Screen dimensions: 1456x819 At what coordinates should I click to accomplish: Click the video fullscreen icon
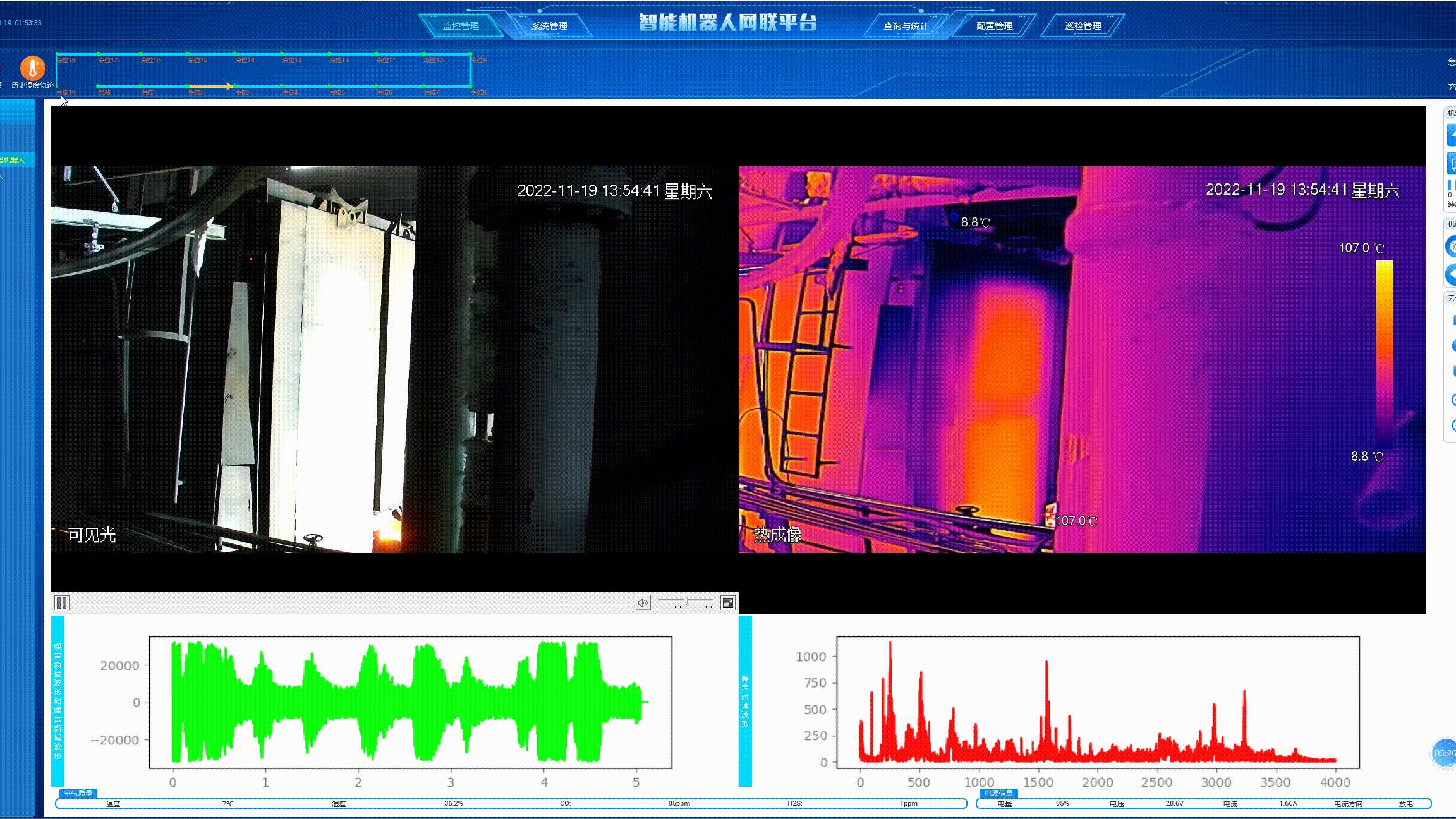[x=728, y=603]
